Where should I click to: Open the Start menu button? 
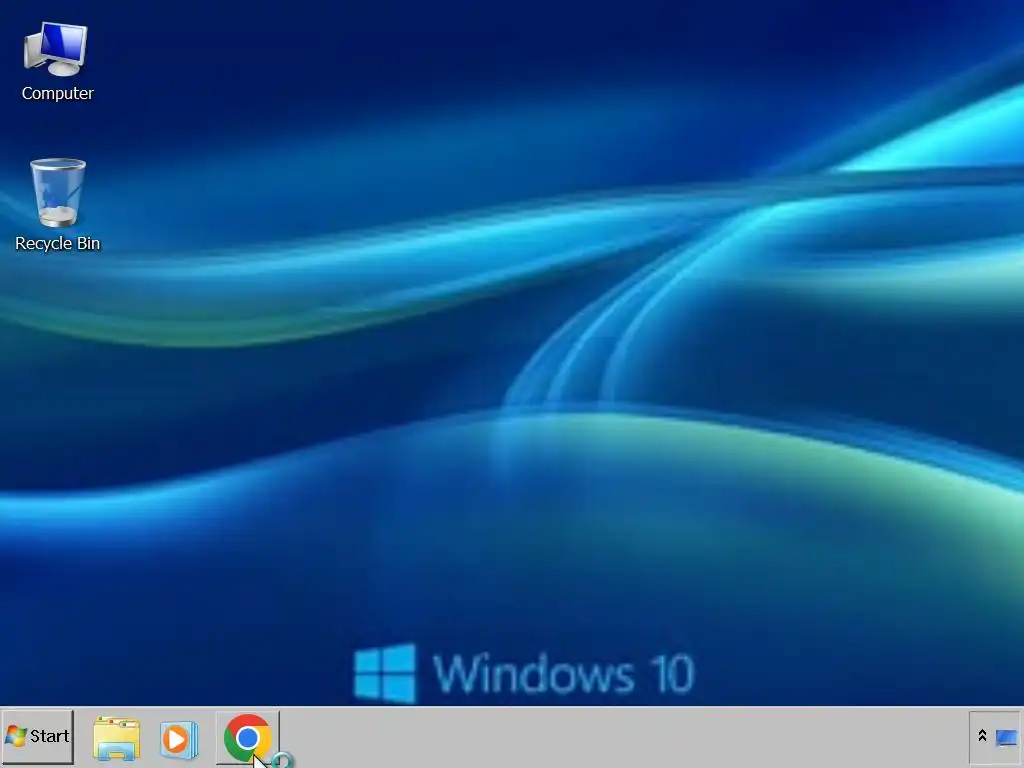coord(37,737)
